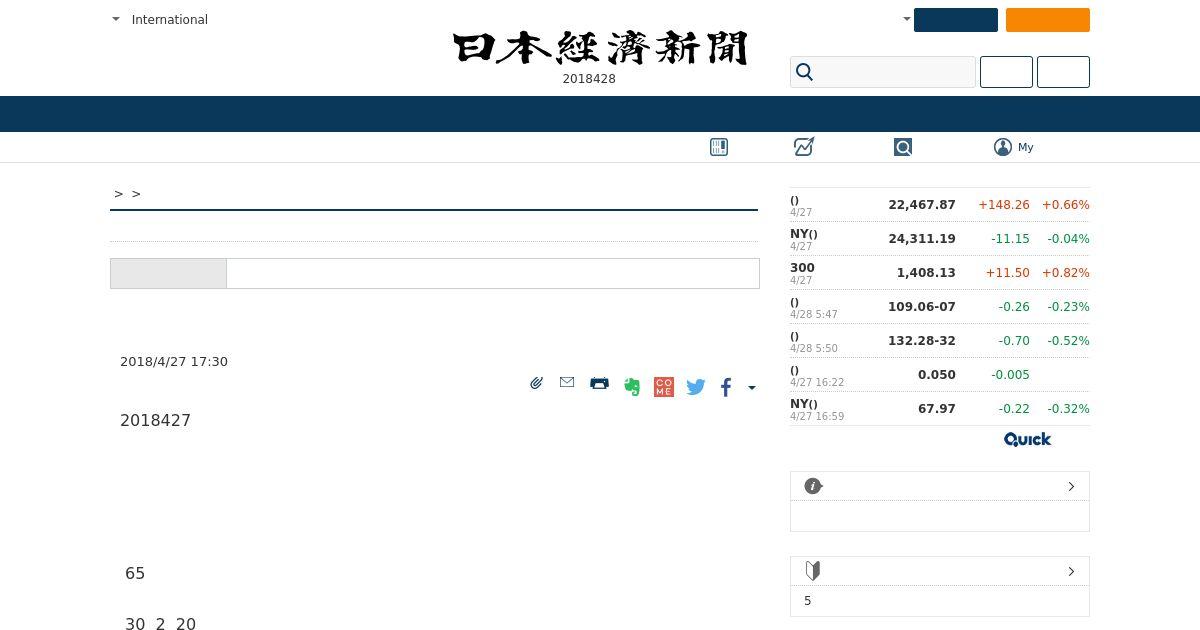This screenshot has height=630, width=1200.
Task: Open dropdown arrow left of blue button
Action: tap(907, 19)
